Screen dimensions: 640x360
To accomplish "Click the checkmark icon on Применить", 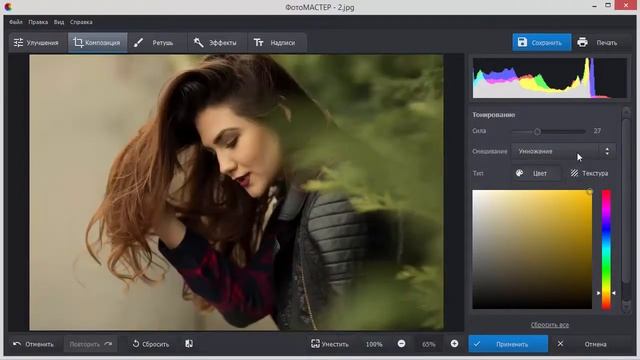I will 477,344.
